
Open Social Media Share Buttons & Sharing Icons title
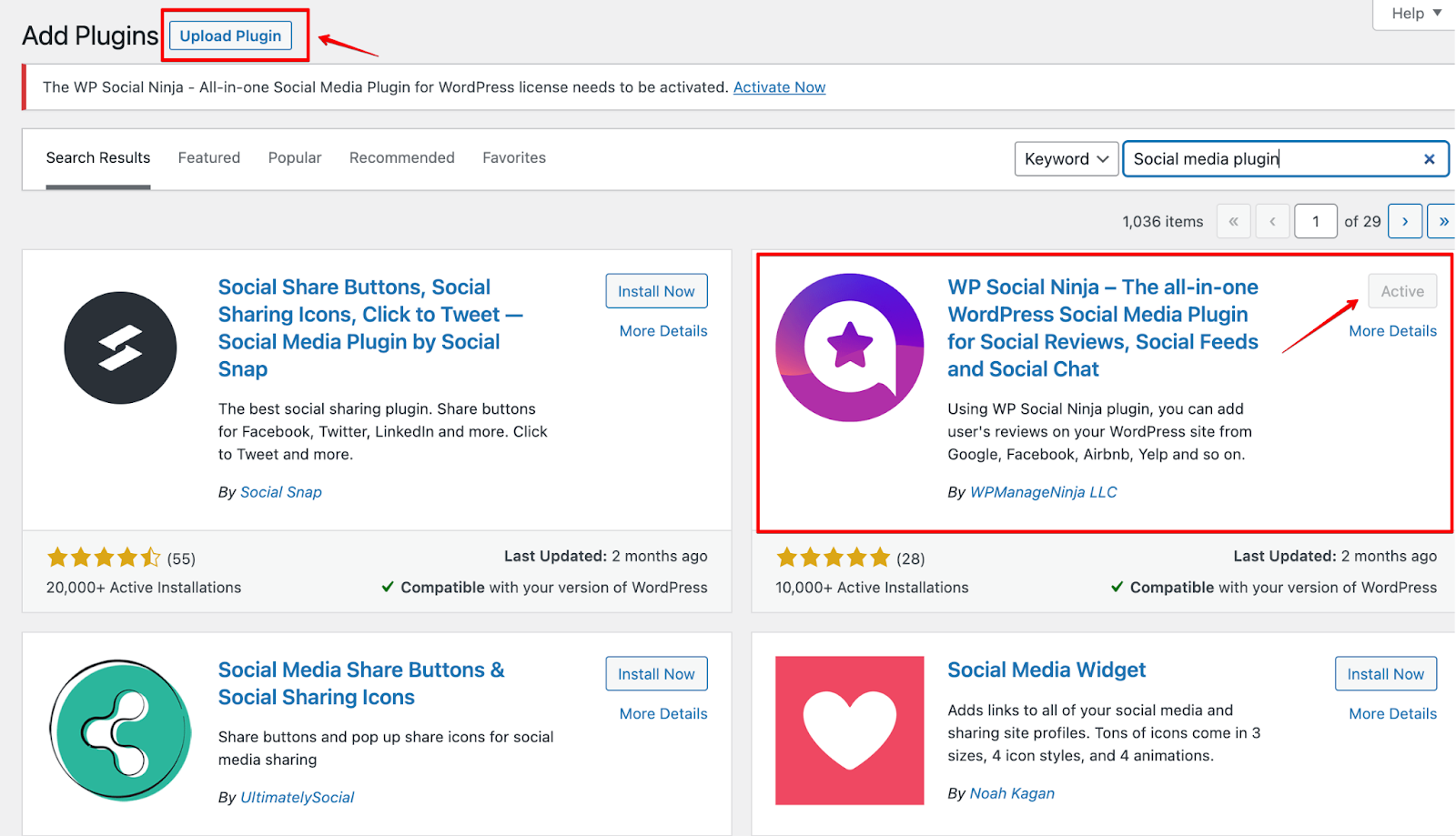[361, 684]
